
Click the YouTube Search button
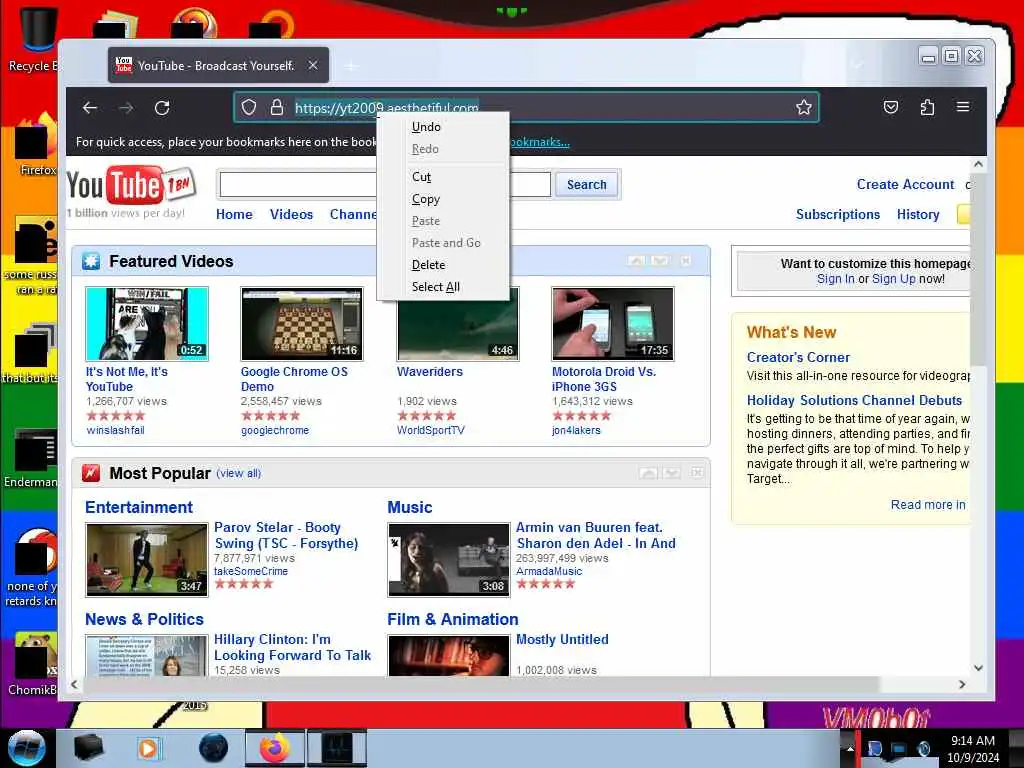586,185
